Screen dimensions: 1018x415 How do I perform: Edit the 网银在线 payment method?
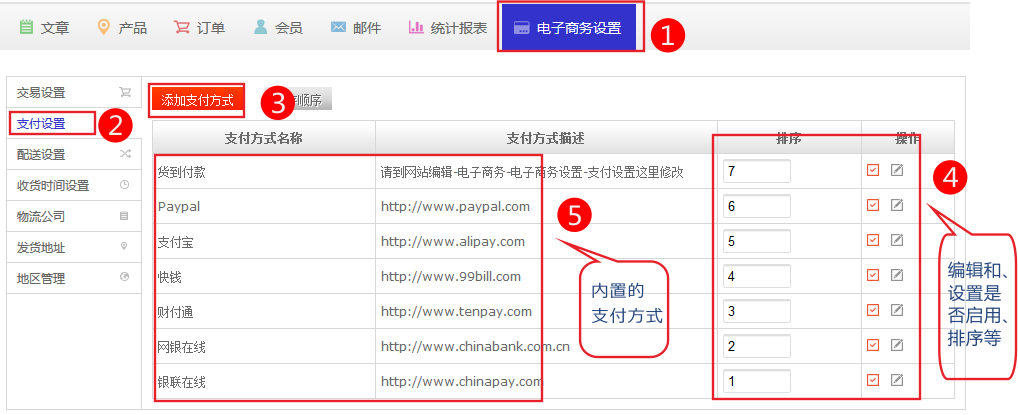(897, 345)
